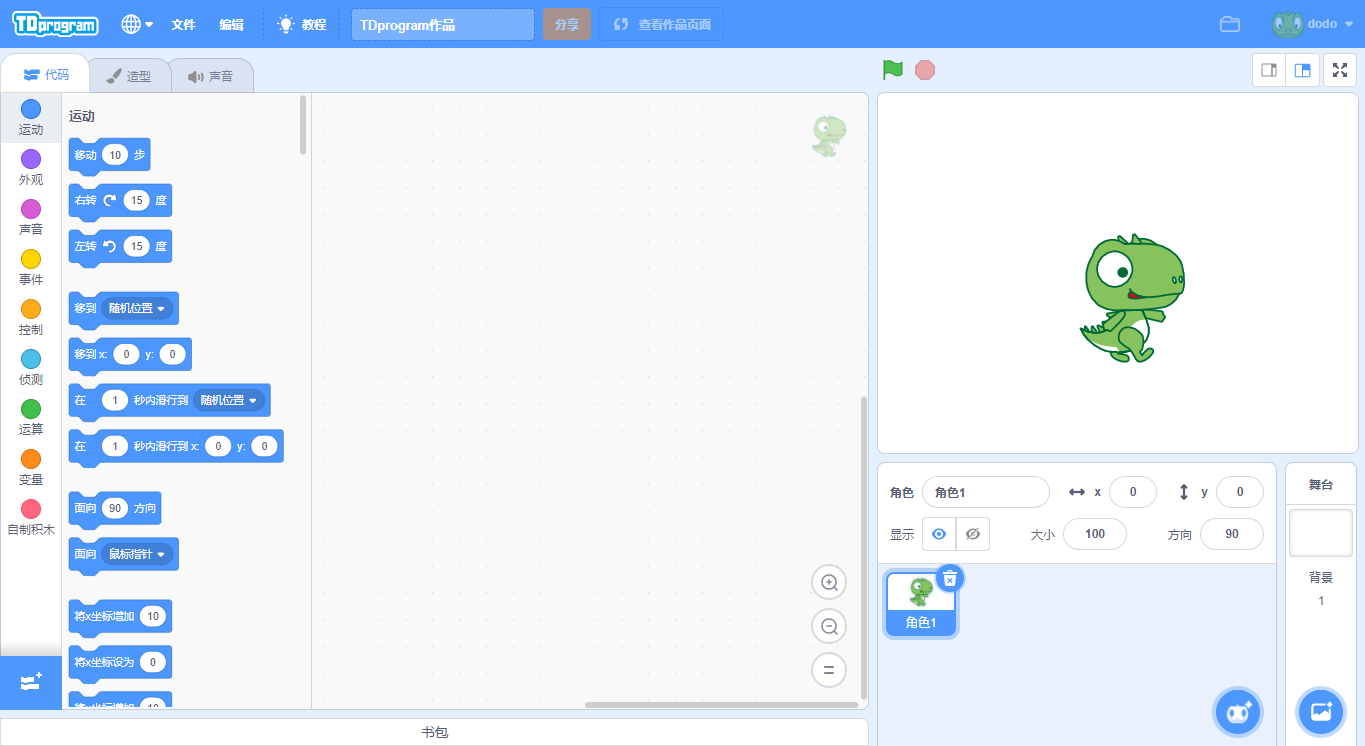Switch to small stage layout

coord(1269,70)
